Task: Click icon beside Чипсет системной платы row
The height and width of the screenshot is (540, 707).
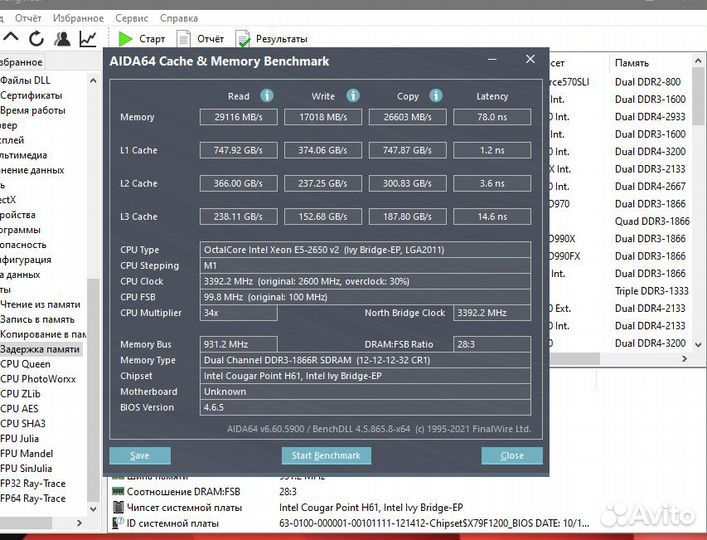Action: [x=118, y=507]
